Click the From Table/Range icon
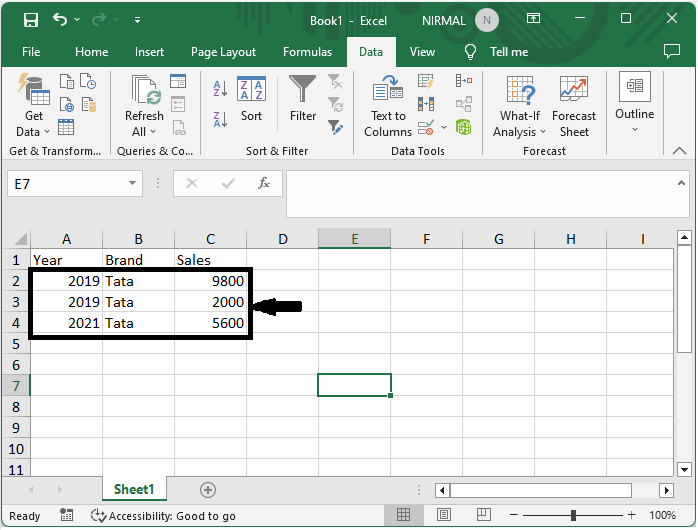This screenshot has width=698, height=530. tap(66, 127)
